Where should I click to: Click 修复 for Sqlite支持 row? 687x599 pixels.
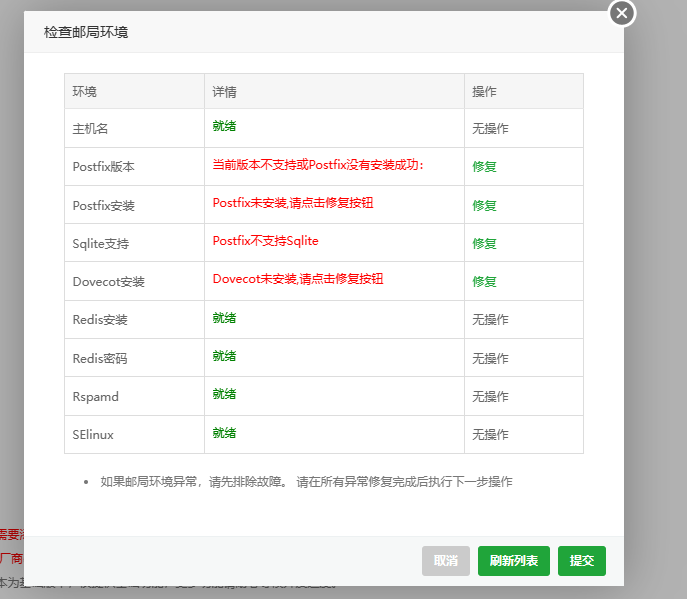(x=484, y=243)
